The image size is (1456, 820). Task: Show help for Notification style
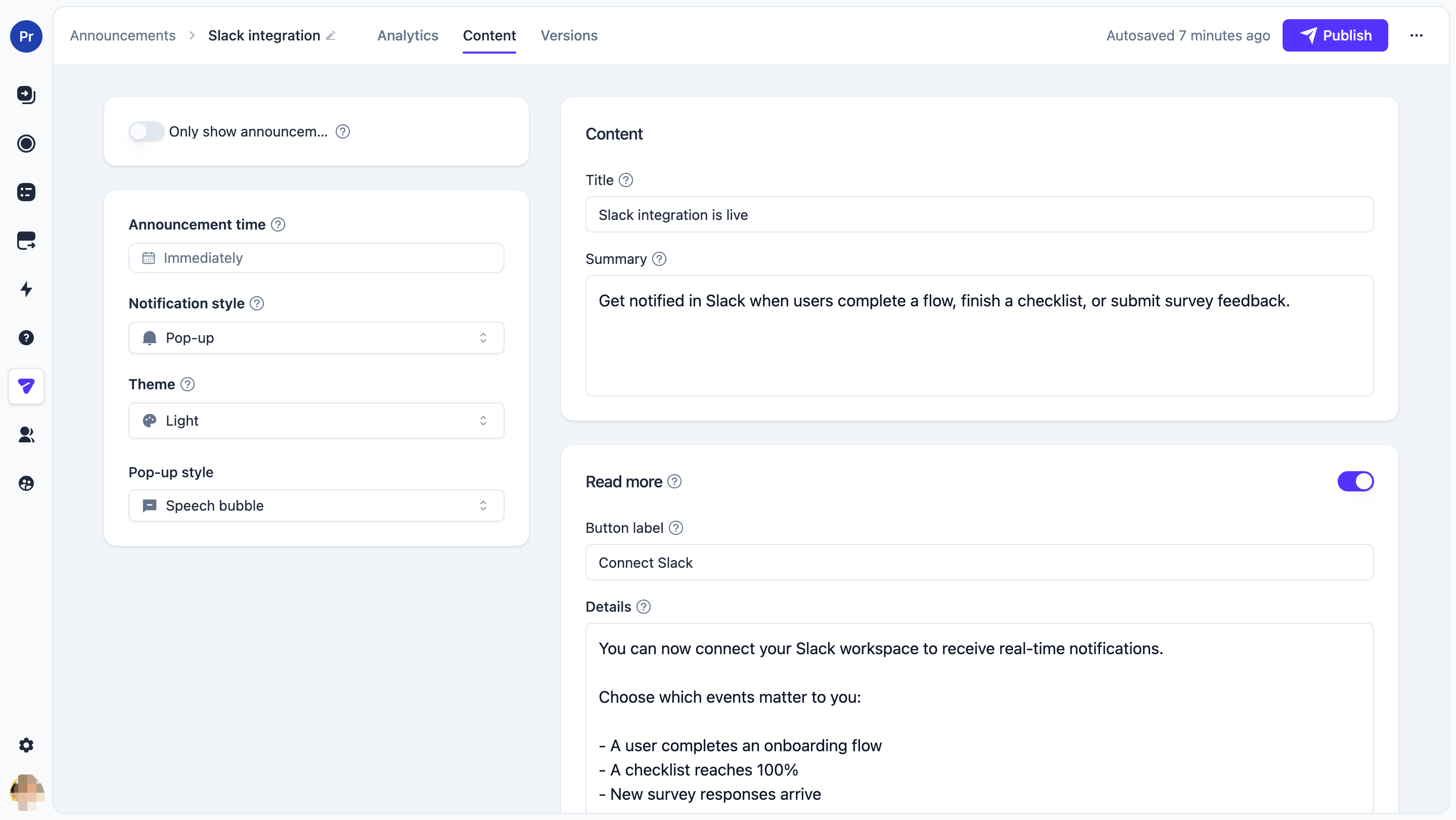click(257, 303)
